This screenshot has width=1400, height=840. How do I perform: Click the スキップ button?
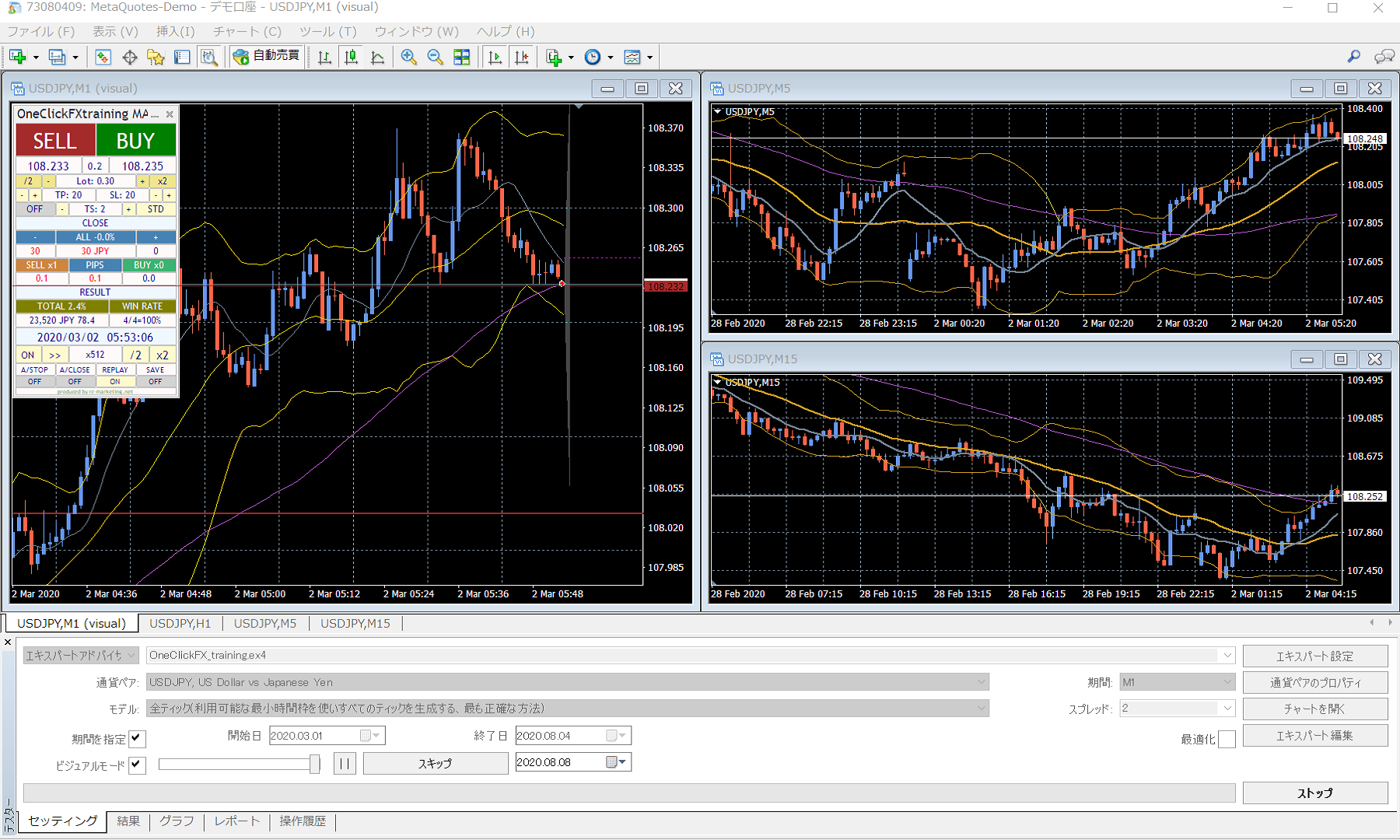pos(436,764)
